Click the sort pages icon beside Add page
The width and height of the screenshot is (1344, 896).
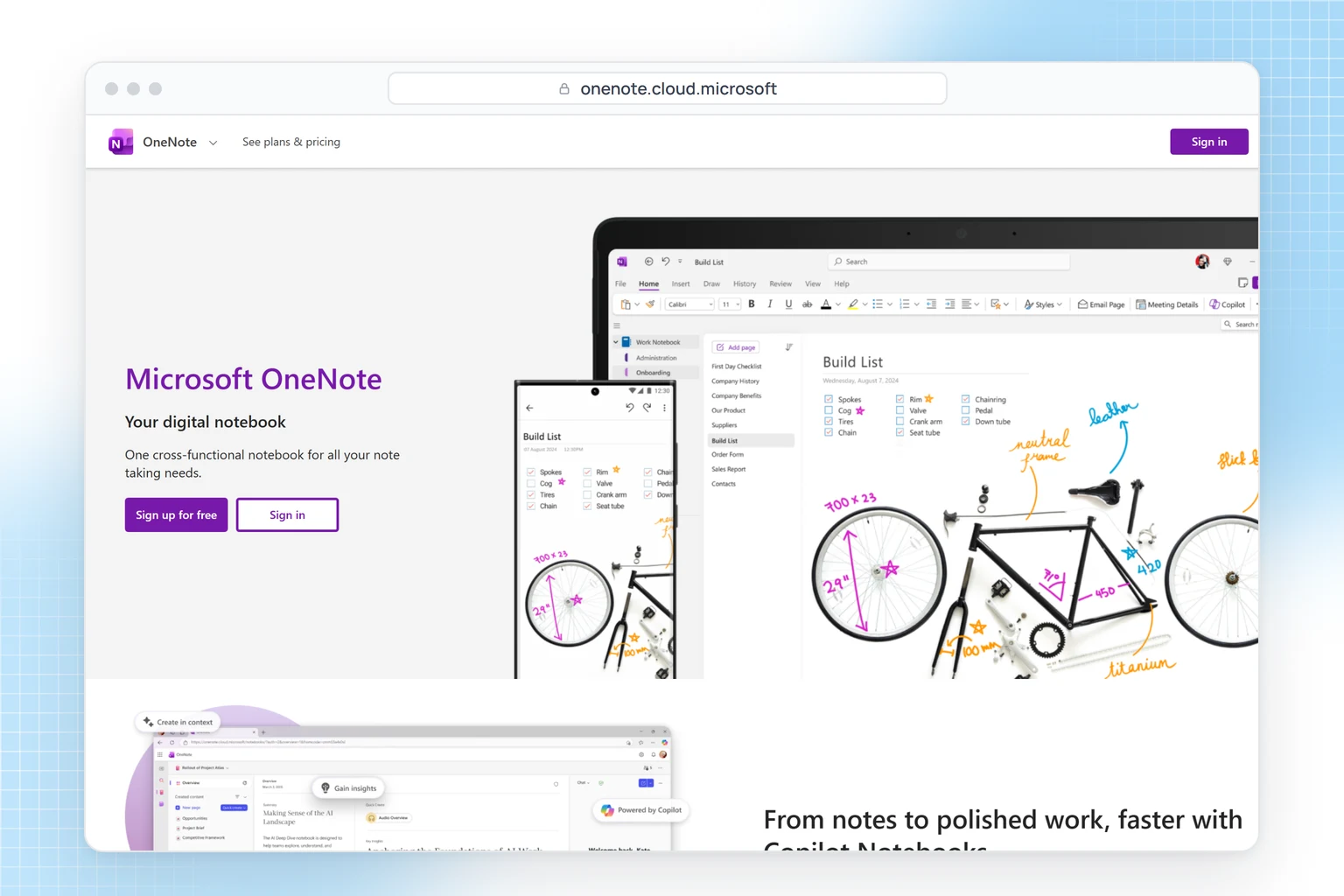pos(788,347)
